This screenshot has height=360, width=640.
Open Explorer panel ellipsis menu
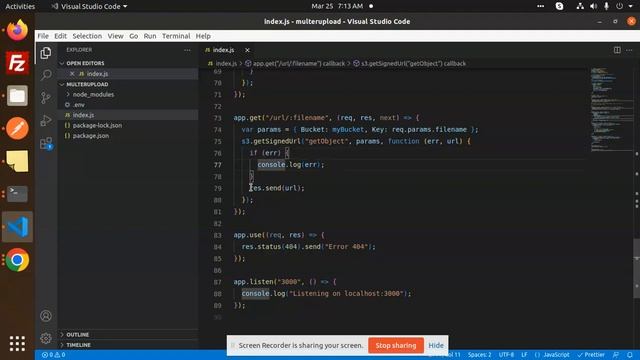point(187,50)
